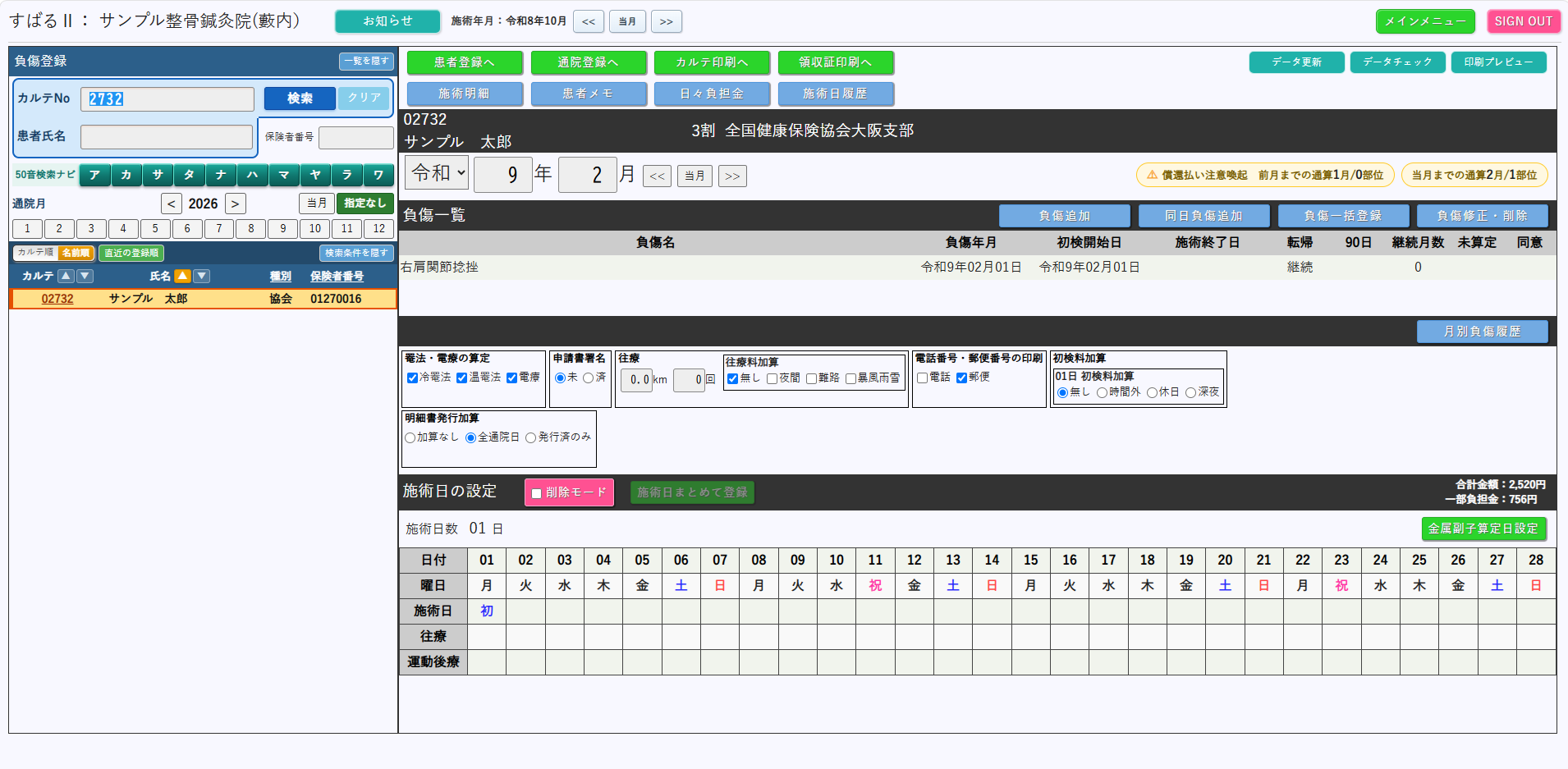Filter patients by カ in 50音検索ナビ
Image resolution: width=1568 pixels, height=769 pixels.
coord(126,175)
